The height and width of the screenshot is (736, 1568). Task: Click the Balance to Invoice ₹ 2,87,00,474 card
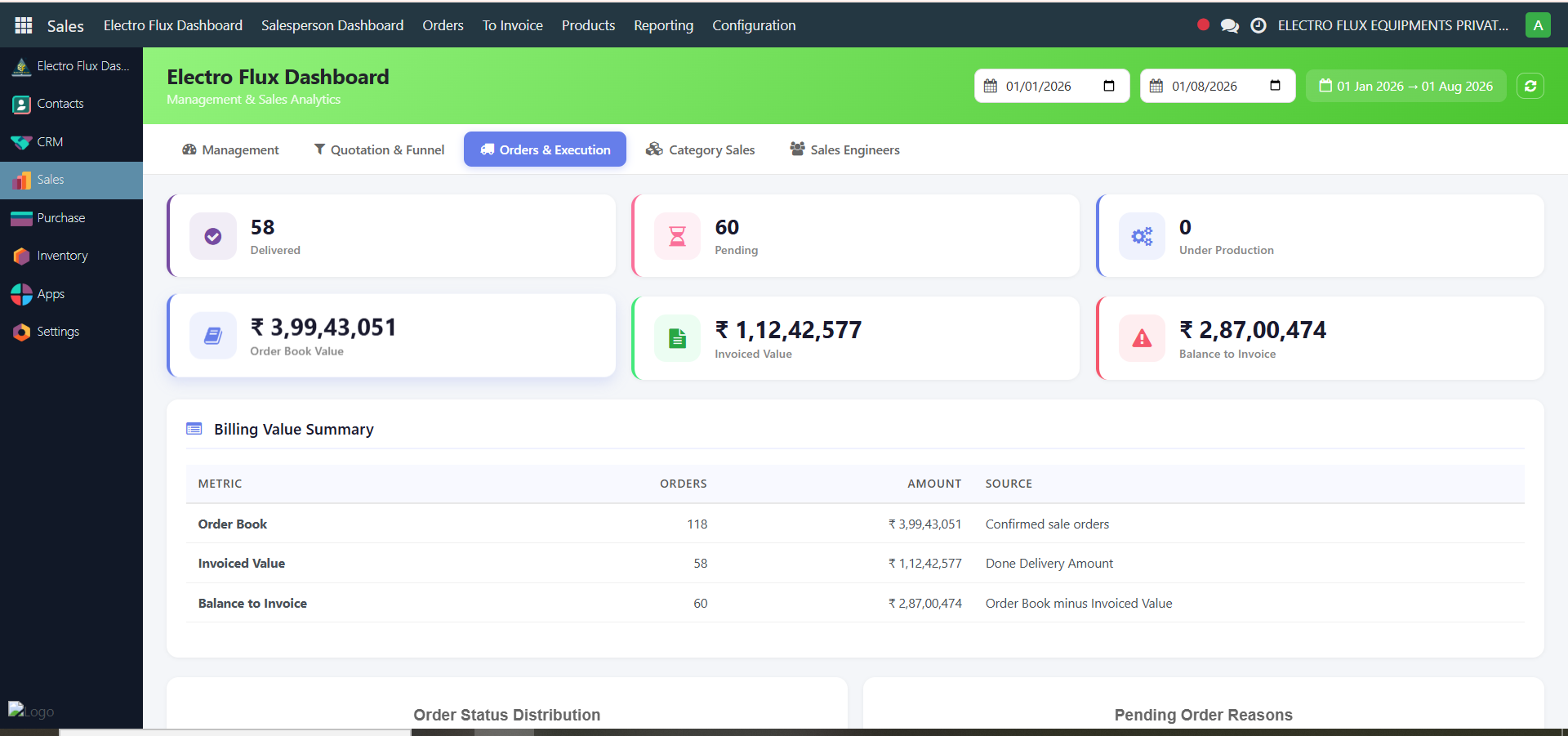tap(1320, 338)
